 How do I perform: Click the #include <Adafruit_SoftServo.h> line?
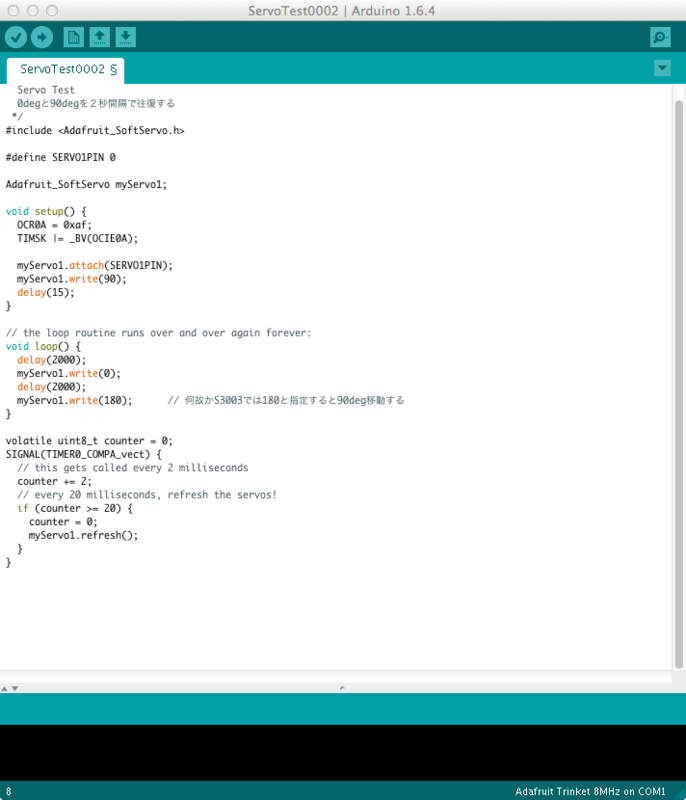point(95,131)
